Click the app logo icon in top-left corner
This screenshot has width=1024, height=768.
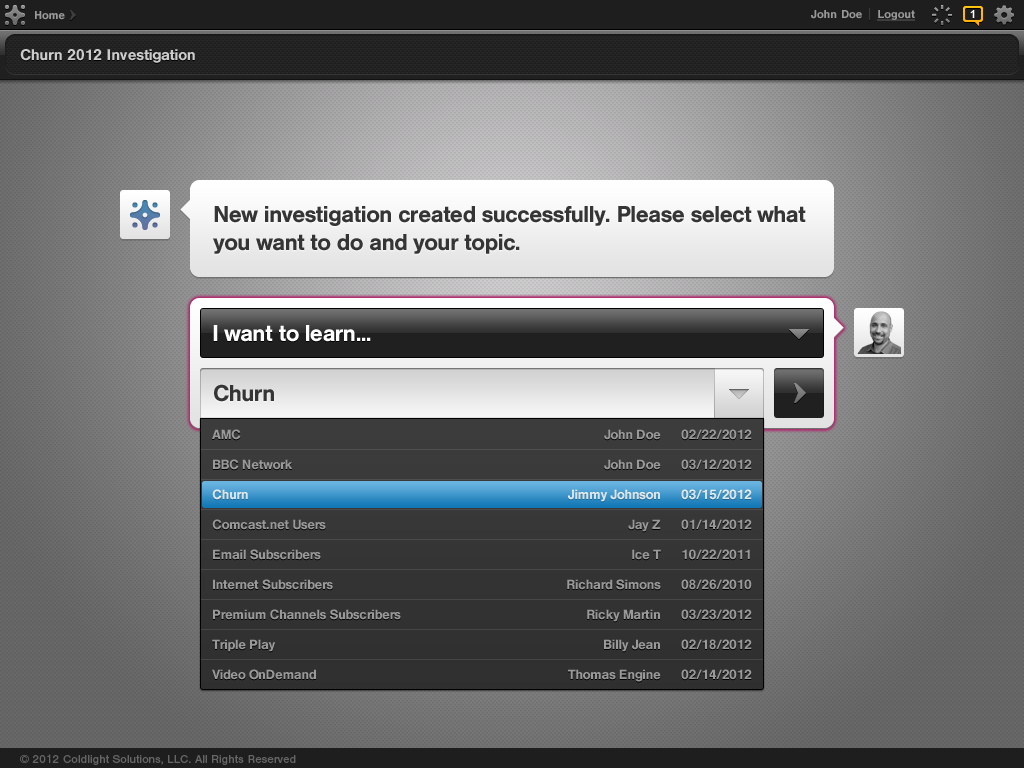pos(15,15)
